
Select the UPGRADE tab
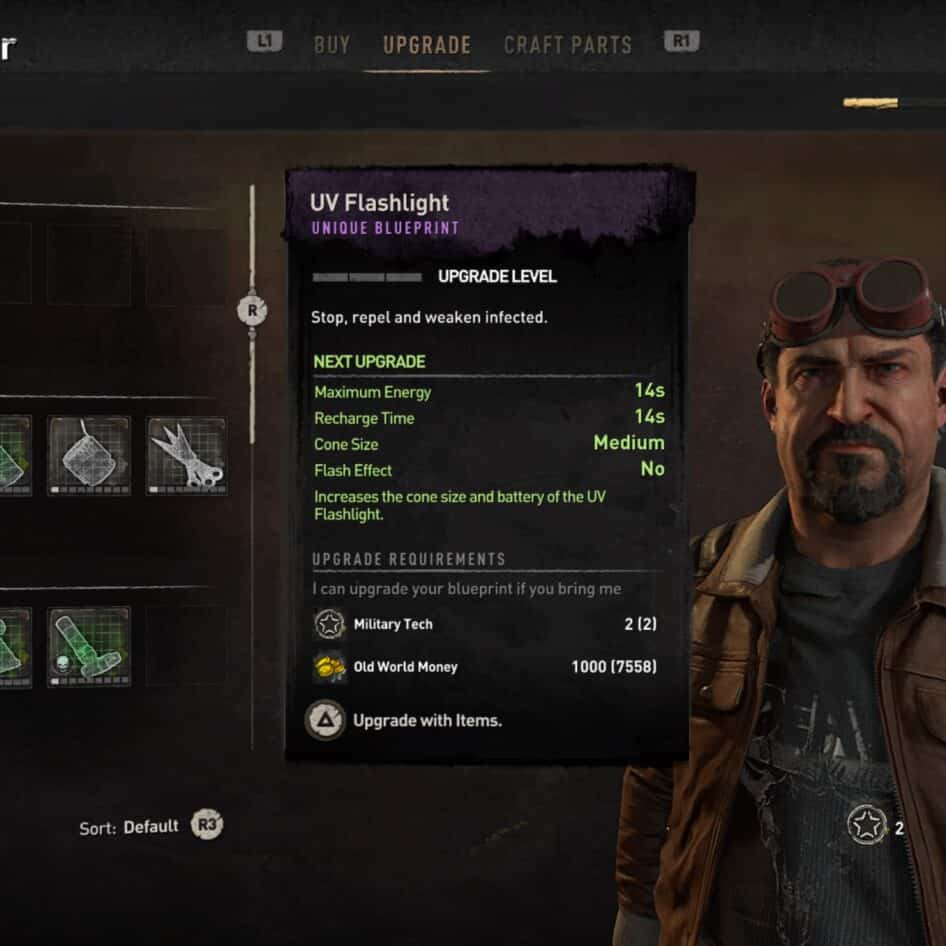tap(427, 45)
